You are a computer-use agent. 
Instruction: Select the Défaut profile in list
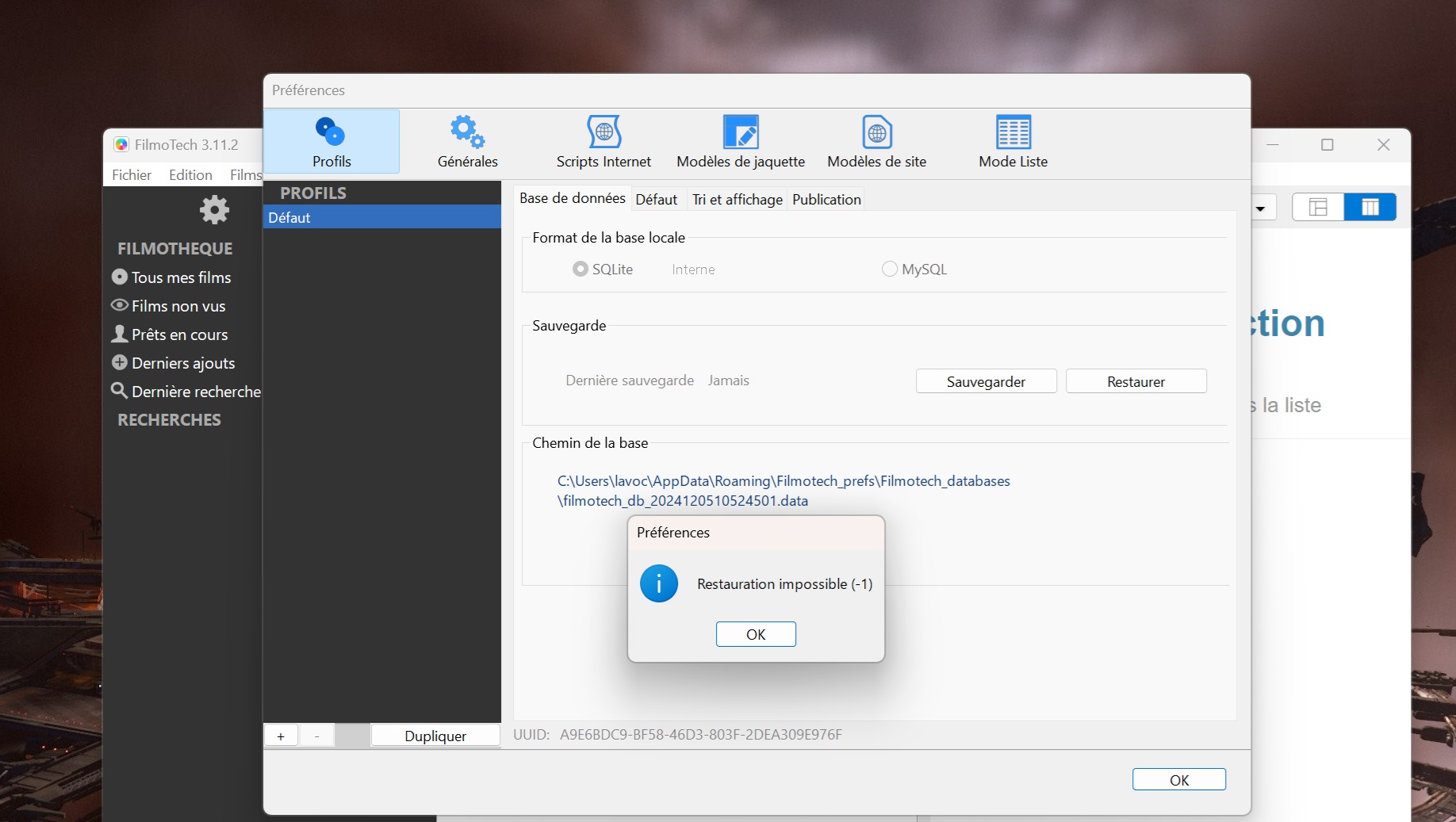click(x=381, y=217)
